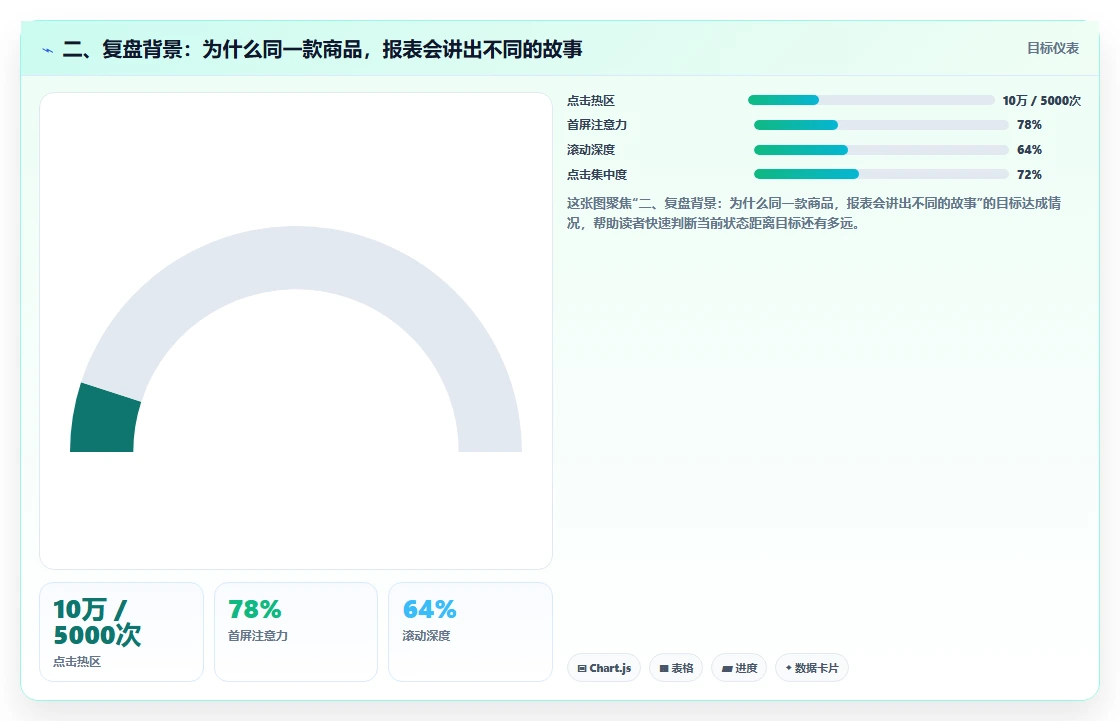Select the 78% 首屏注意力 data card

296,632
